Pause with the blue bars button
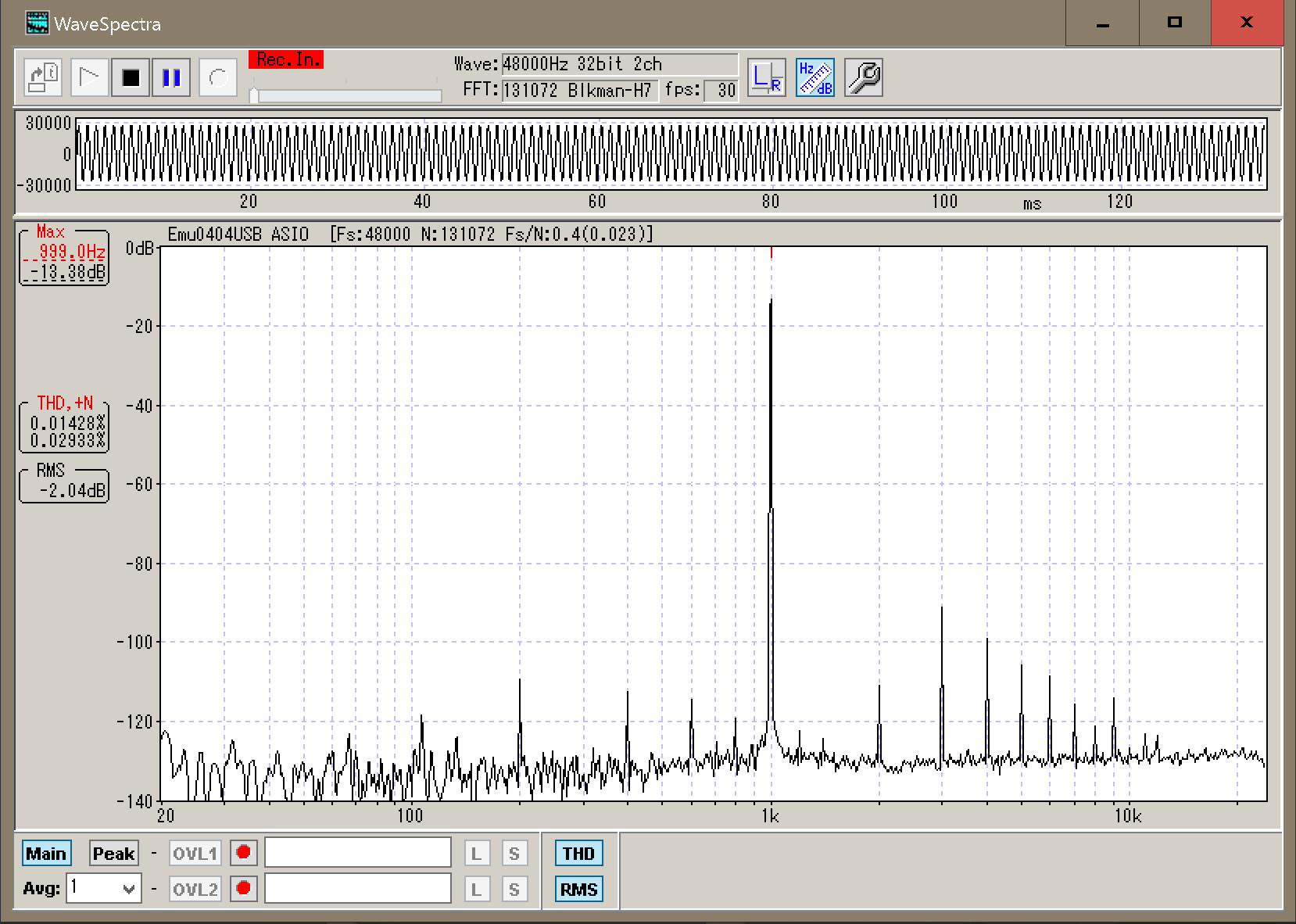Image resolution: width=1296 pixels, height=924 pixels. (171, 77)
